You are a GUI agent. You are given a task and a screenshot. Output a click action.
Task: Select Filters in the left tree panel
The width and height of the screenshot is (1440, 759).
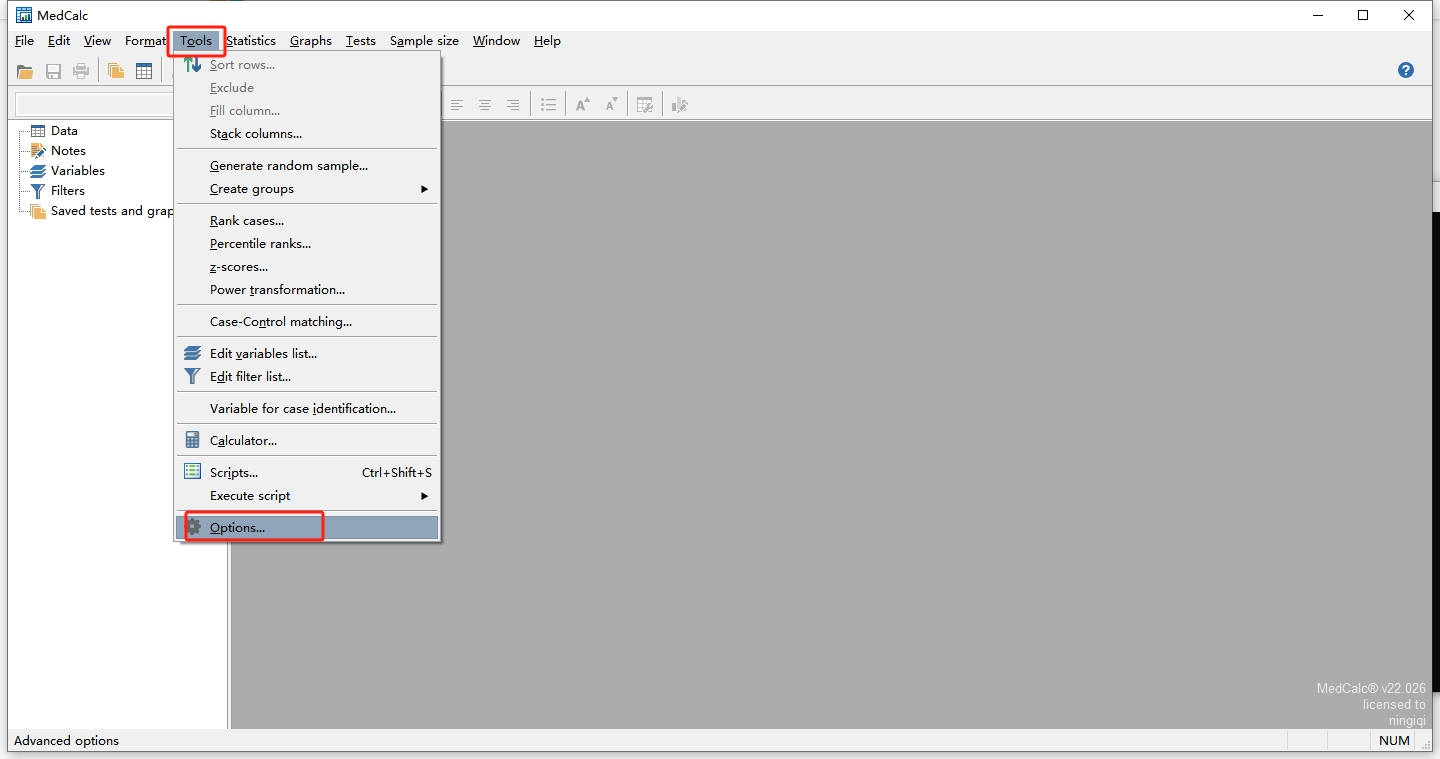tap(68, 191)
